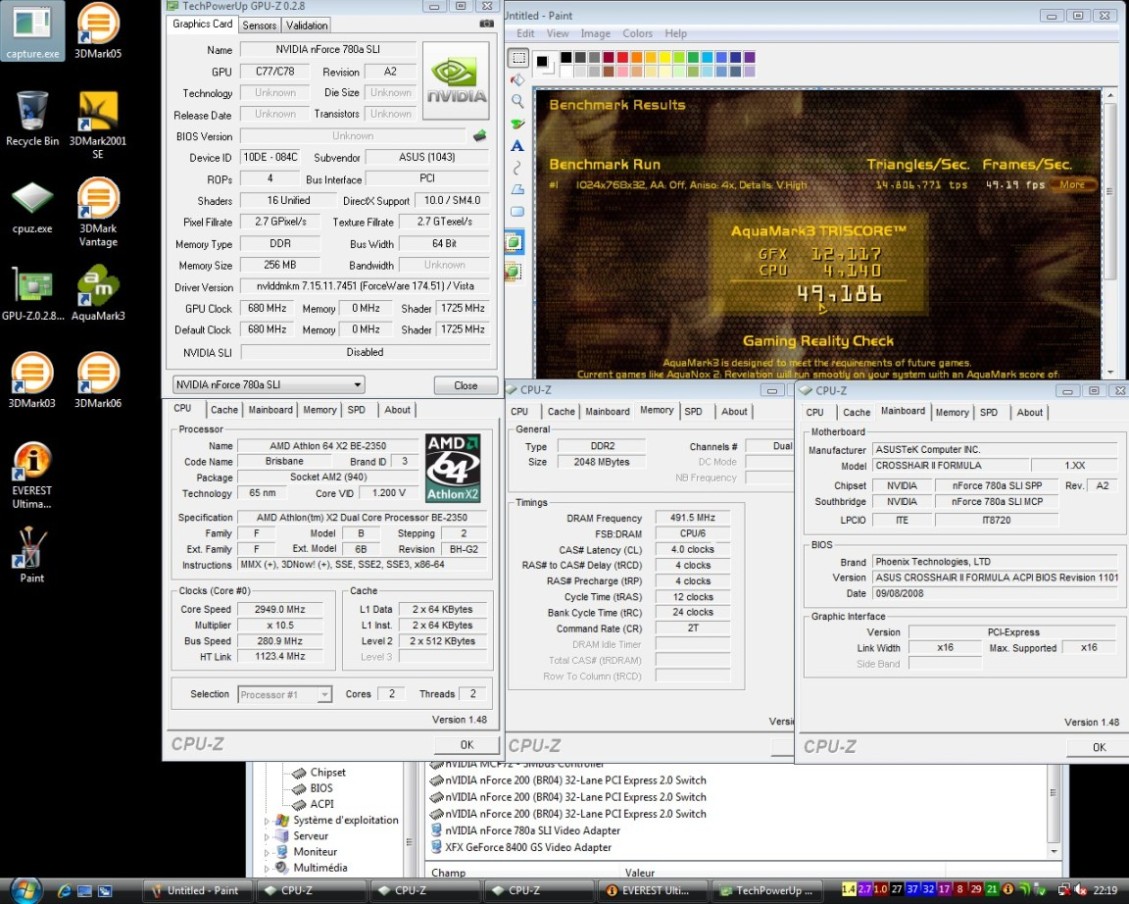The image size is (1129, 904).
Task: Select the Recycle Bin desktop icon
Action: [x=32, y=118]
